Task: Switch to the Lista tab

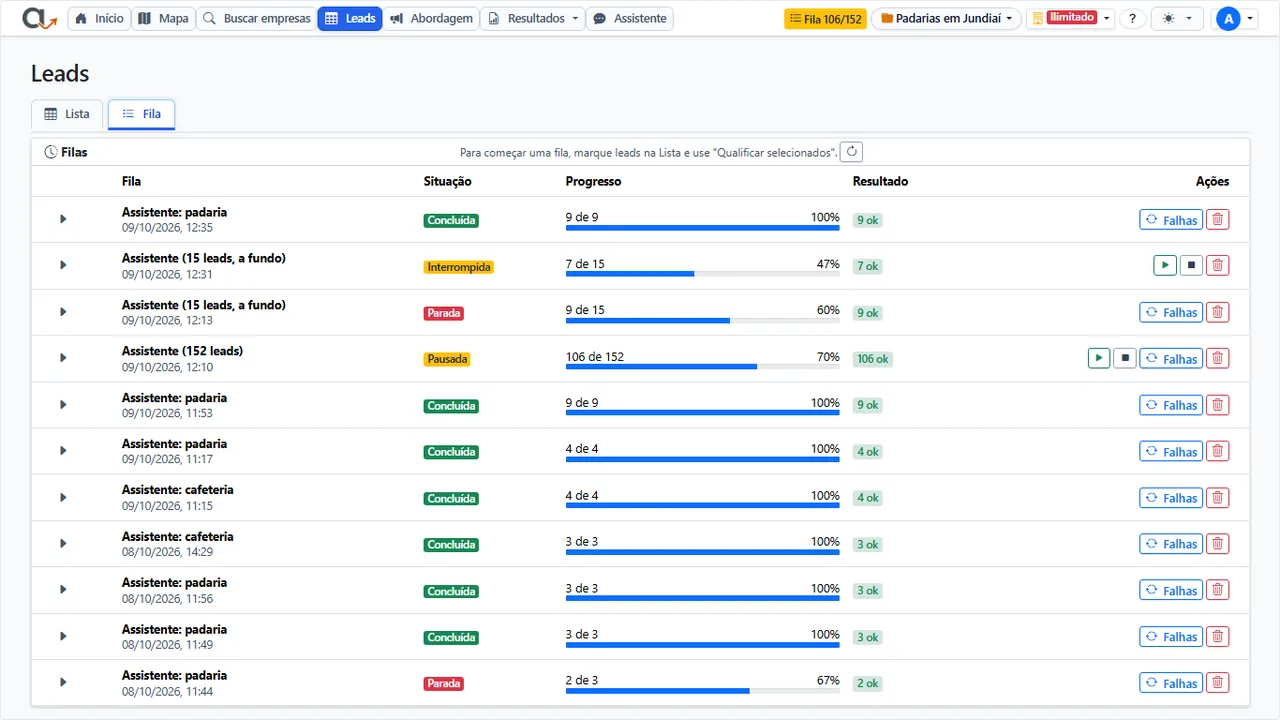Action: (67, 114)
